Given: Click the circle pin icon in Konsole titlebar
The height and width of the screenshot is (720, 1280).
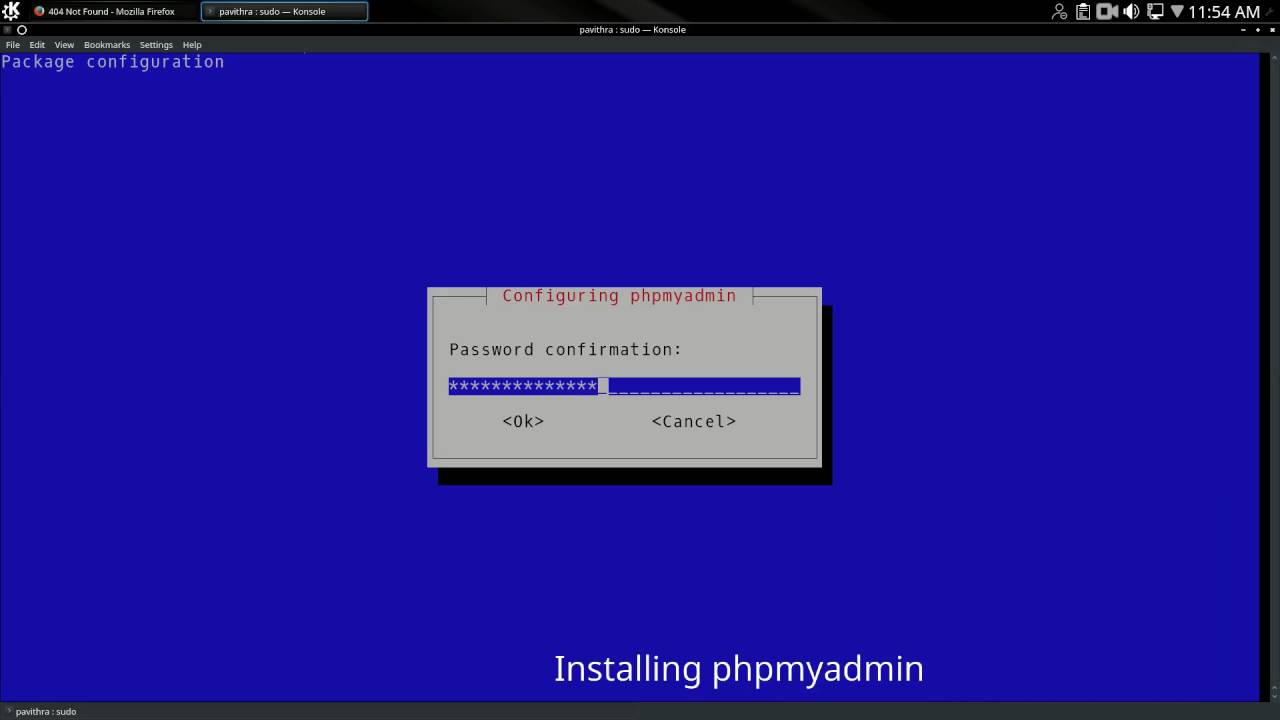Looking at the screenshot, I should pyautogui.click(x=21, y=30).
